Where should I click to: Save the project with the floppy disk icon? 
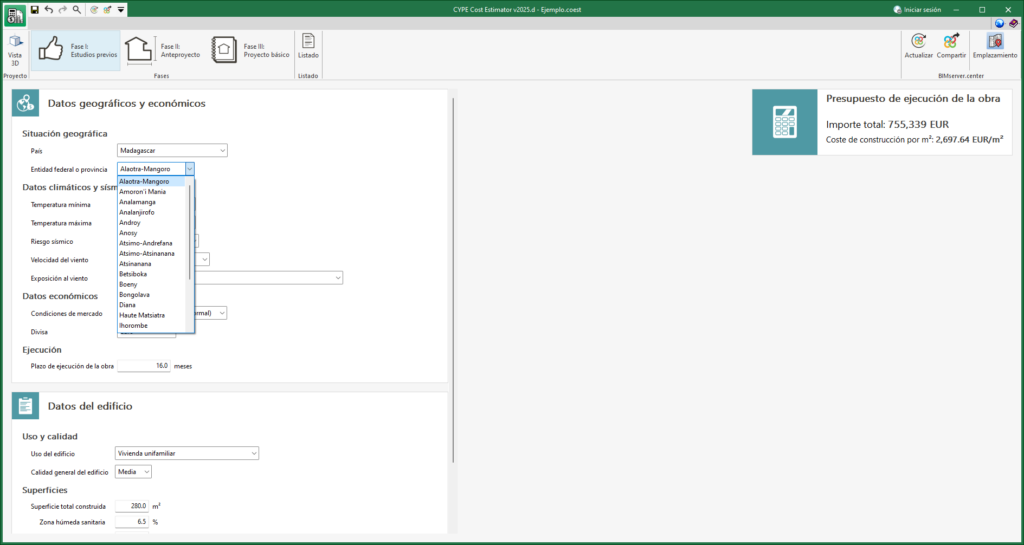tap(35, 10)
